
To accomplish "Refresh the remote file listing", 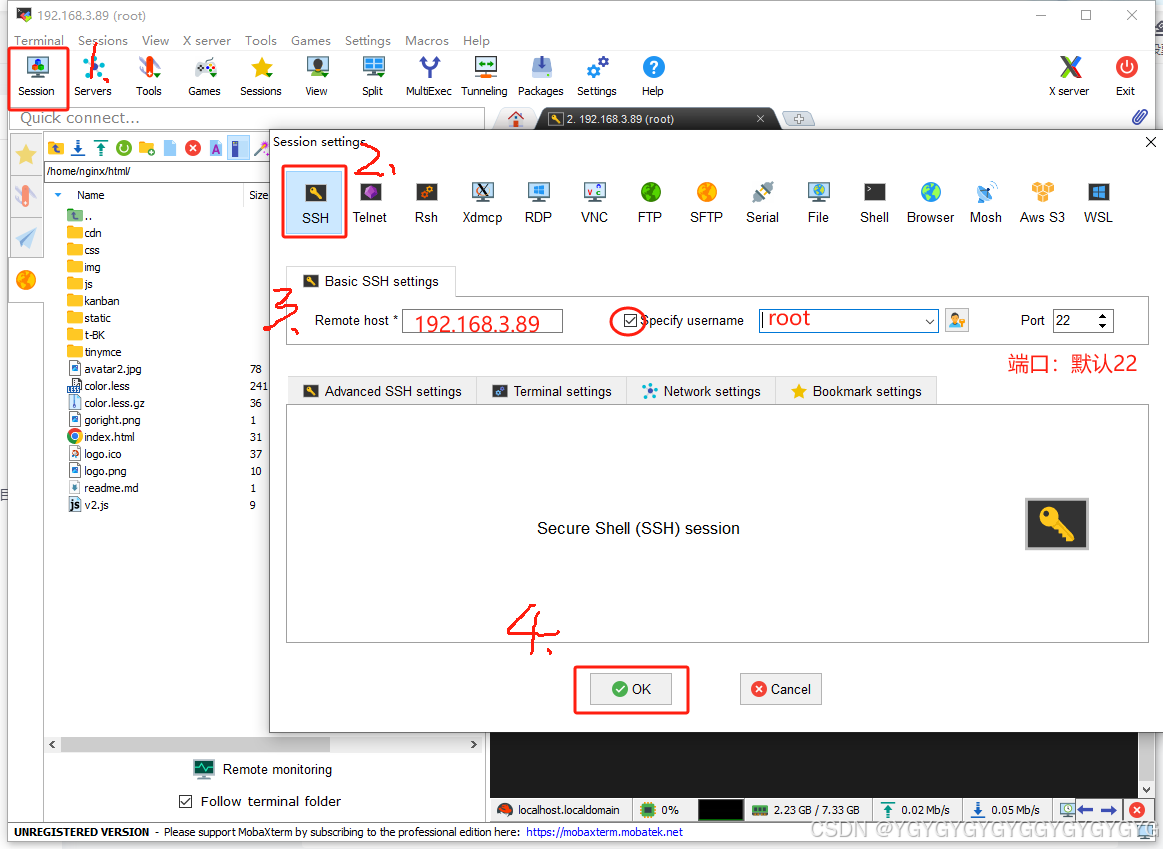I will [123, 148].
